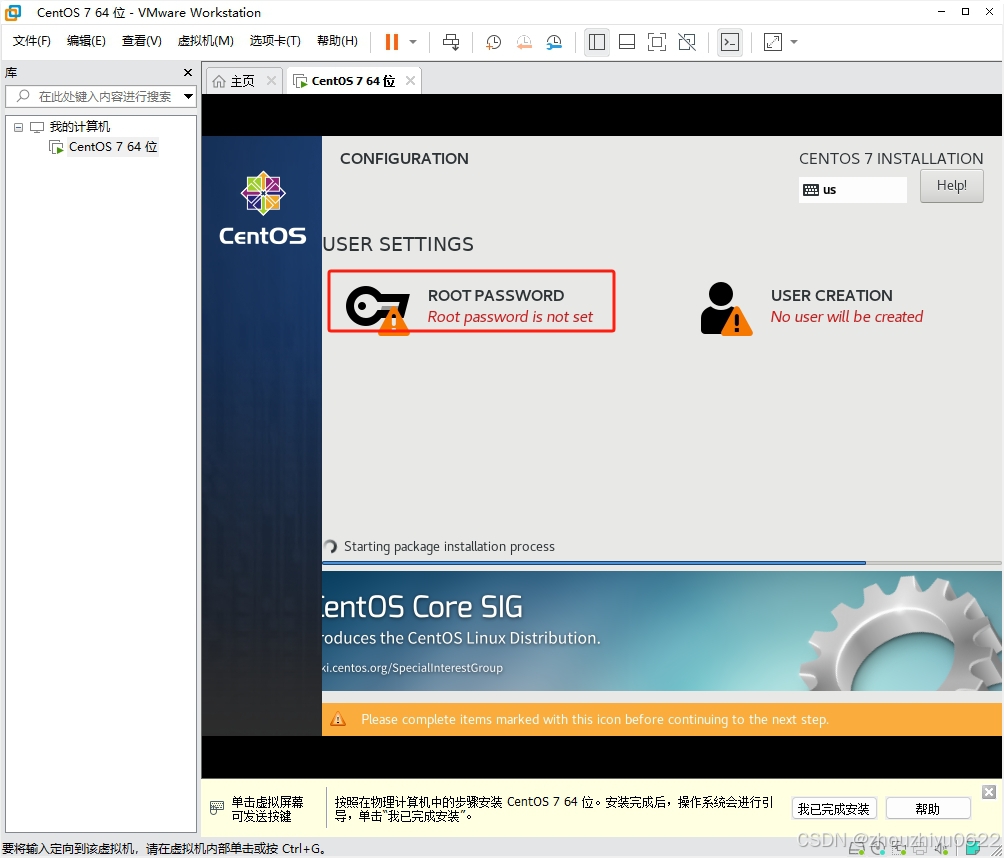The width and height of the screenshot is (1004, 858).
Task: Click the installation progress bar
Action: point(661,563)
